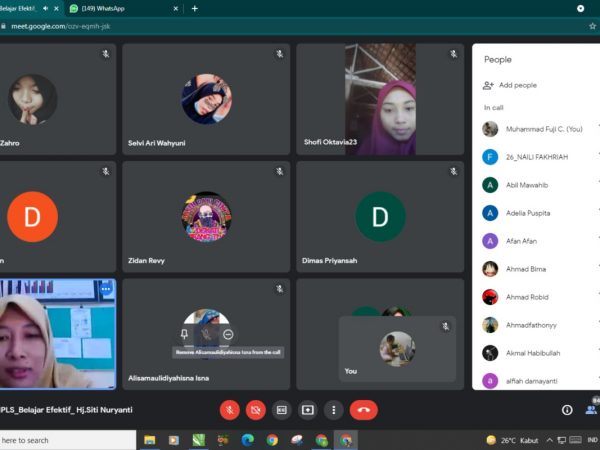Open tile options on Siti Nuryanti's video
600x450 pixels.
tap(105, 289)
